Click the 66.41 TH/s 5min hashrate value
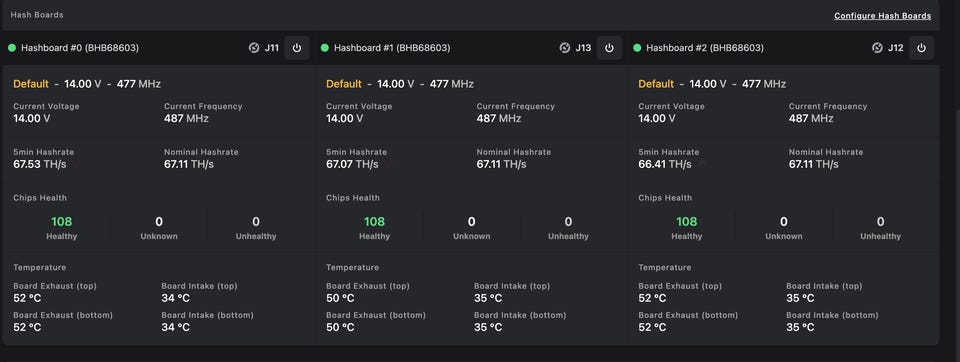 (665, 164)
